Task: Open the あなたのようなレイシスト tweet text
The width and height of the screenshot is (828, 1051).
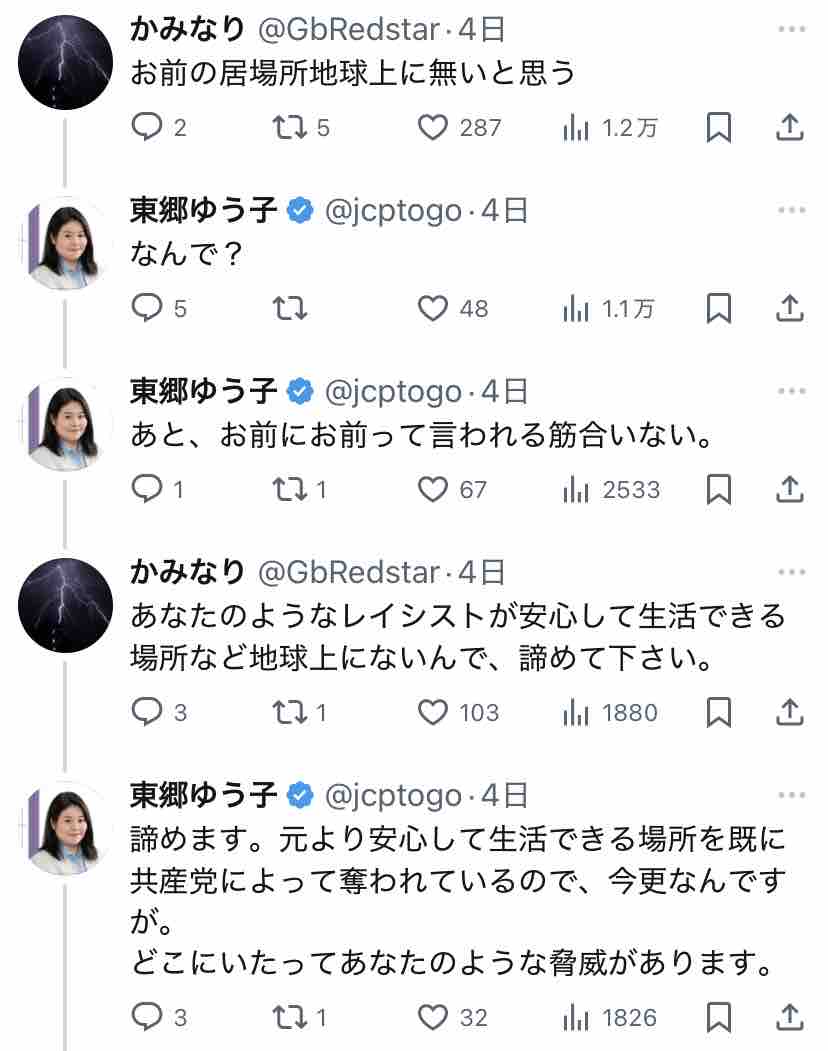Action: 458,637
